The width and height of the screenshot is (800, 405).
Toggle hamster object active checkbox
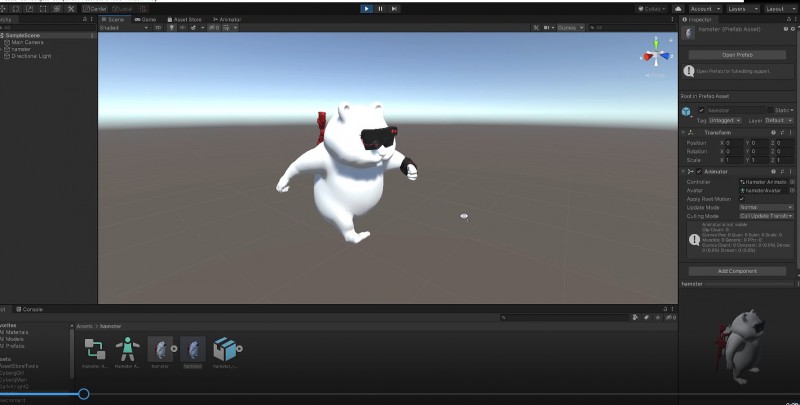(x=701, y=110)
